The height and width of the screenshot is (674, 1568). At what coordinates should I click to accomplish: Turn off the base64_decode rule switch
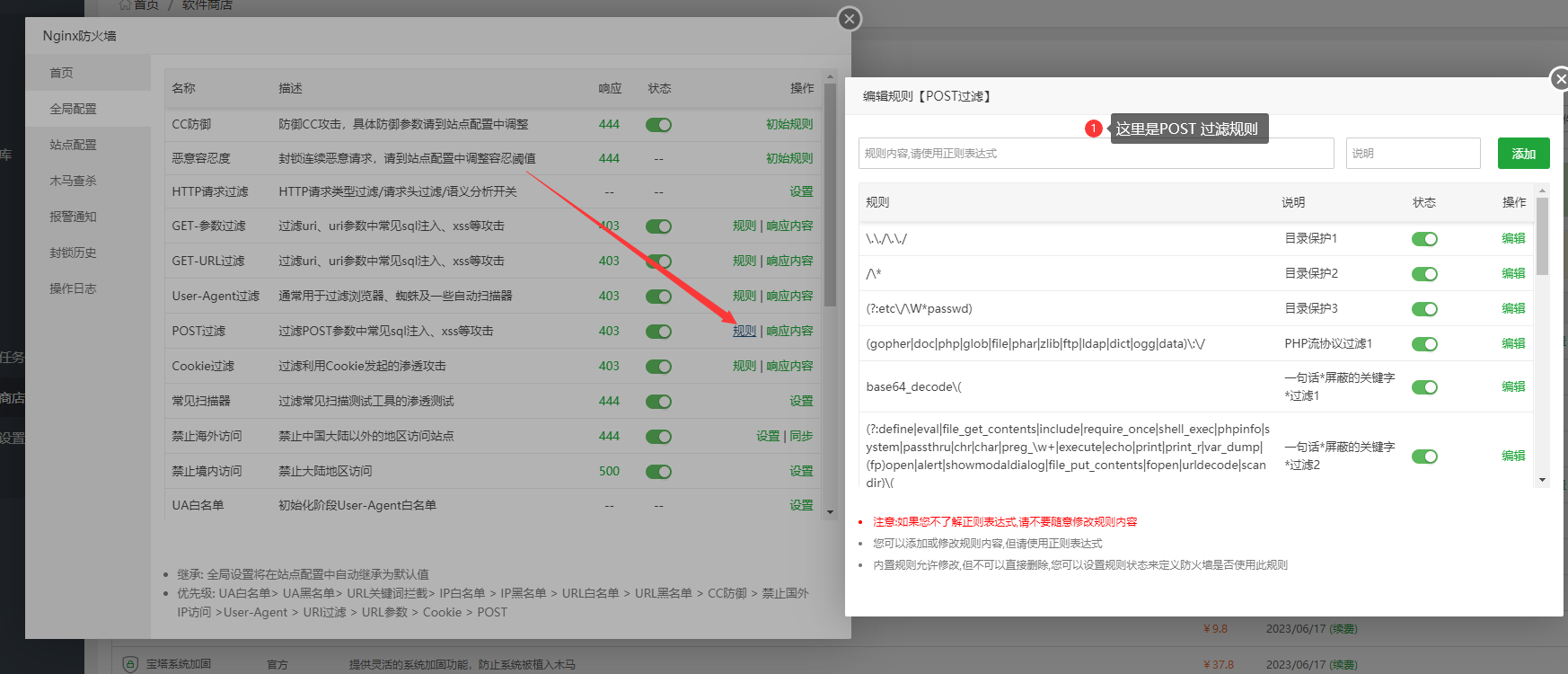point(1424,387)
